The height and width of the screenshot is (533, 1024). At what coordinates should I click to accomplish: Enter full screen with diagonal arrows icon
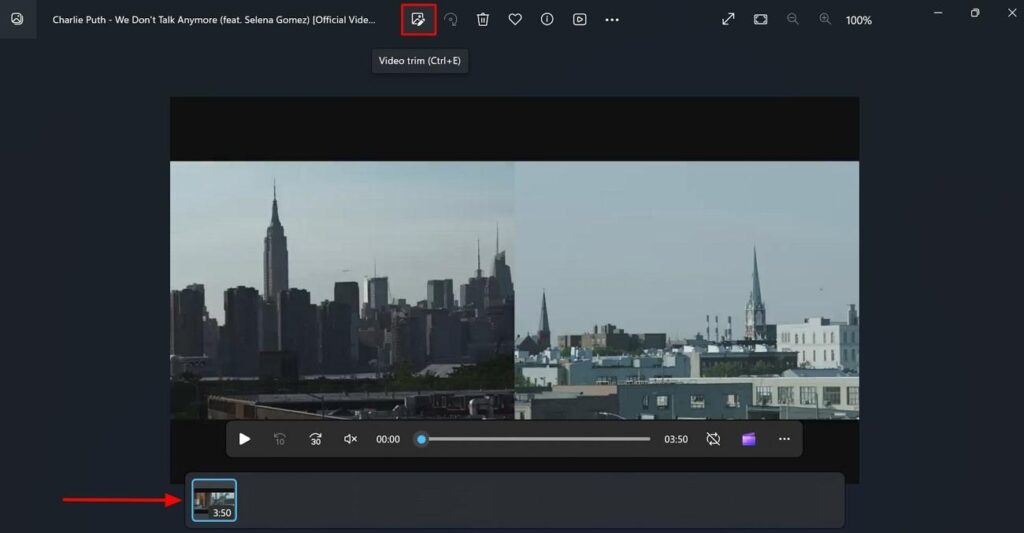728,20
